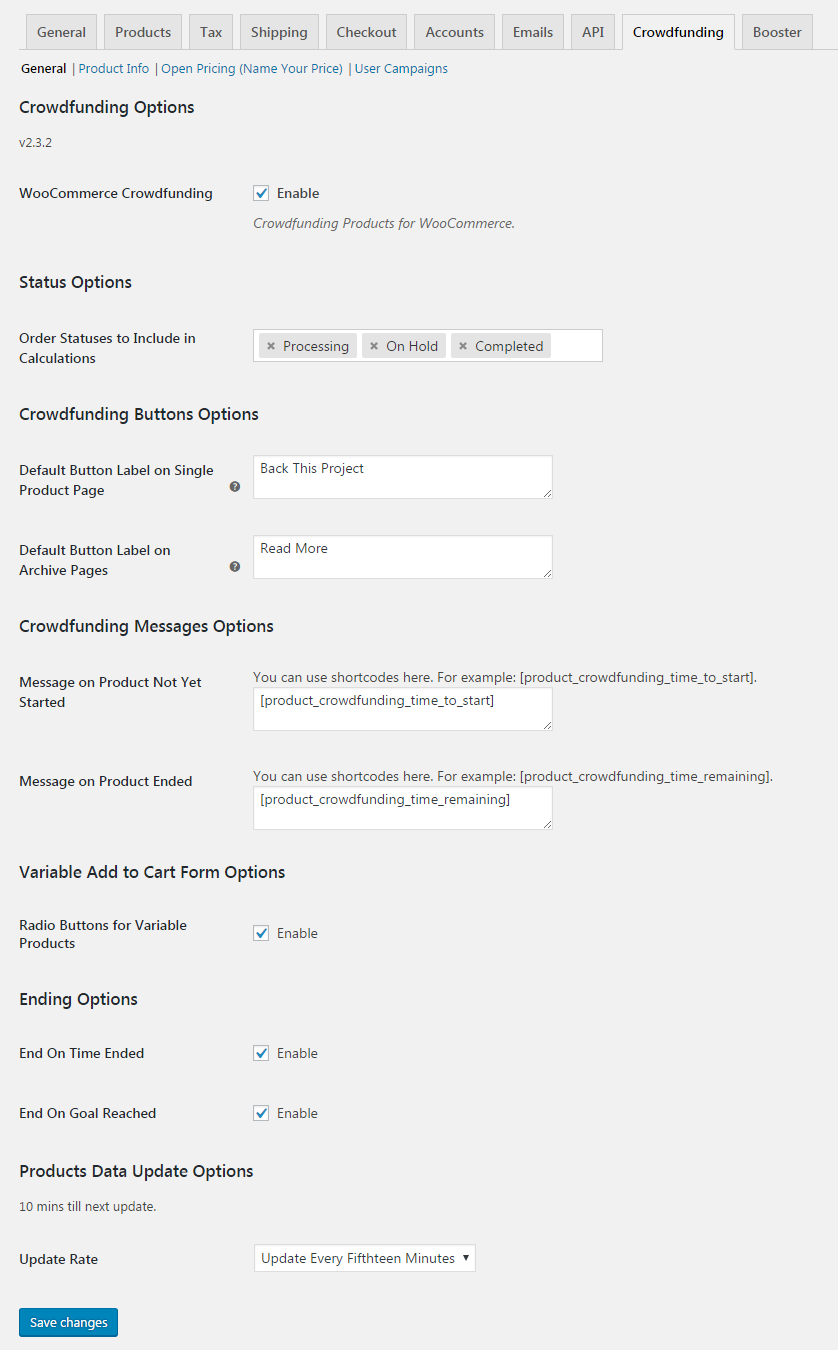Click the Enable label beside End On Goal Reached

[298, 1113]
